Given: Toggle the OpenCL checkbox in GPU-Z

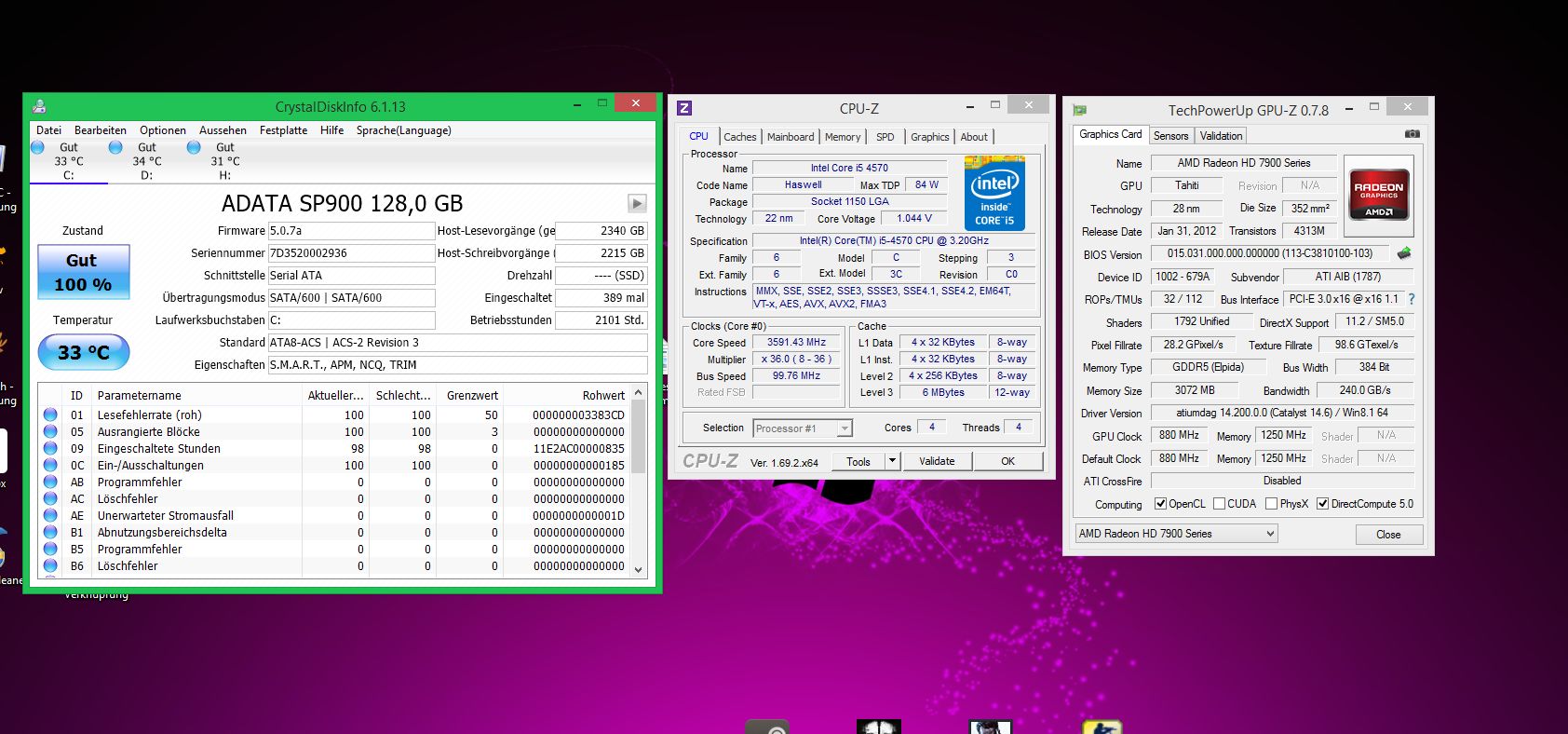Looking at the screenshot, I should pyautogui.click(x=1160, y=504).
